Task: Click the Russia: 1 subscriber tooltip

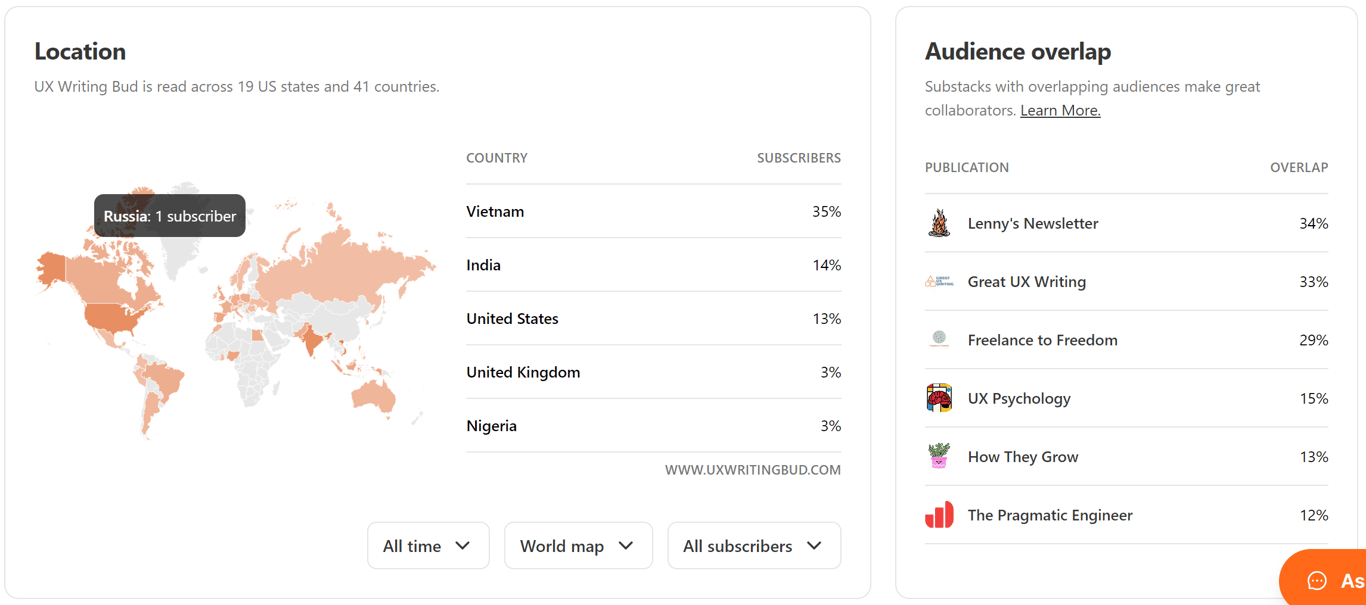Action: [x=170, y=216]
